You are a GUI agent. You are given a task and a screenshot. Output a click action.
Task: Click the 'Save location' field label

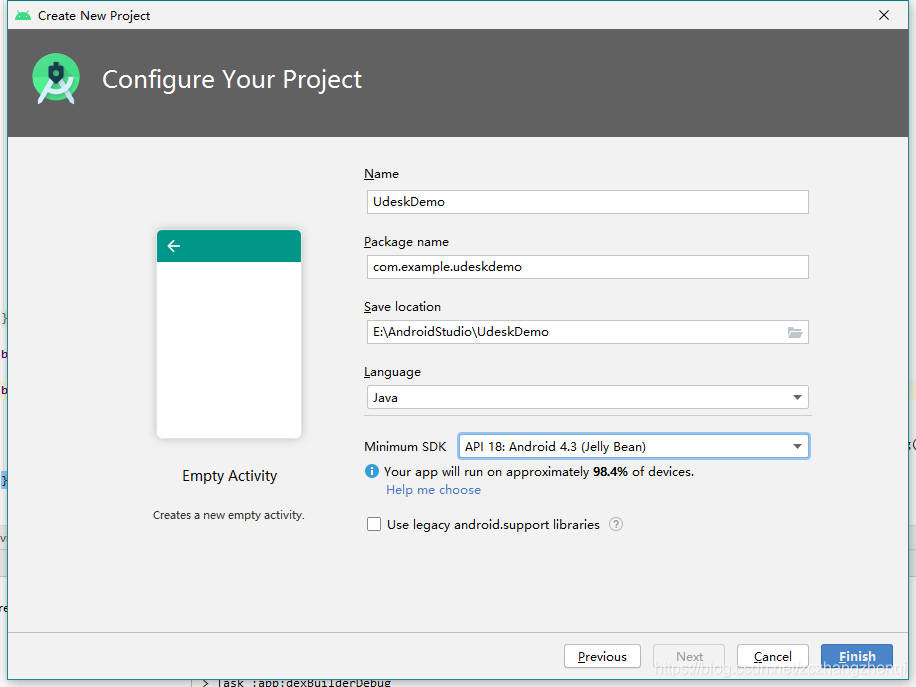point(403,307)
